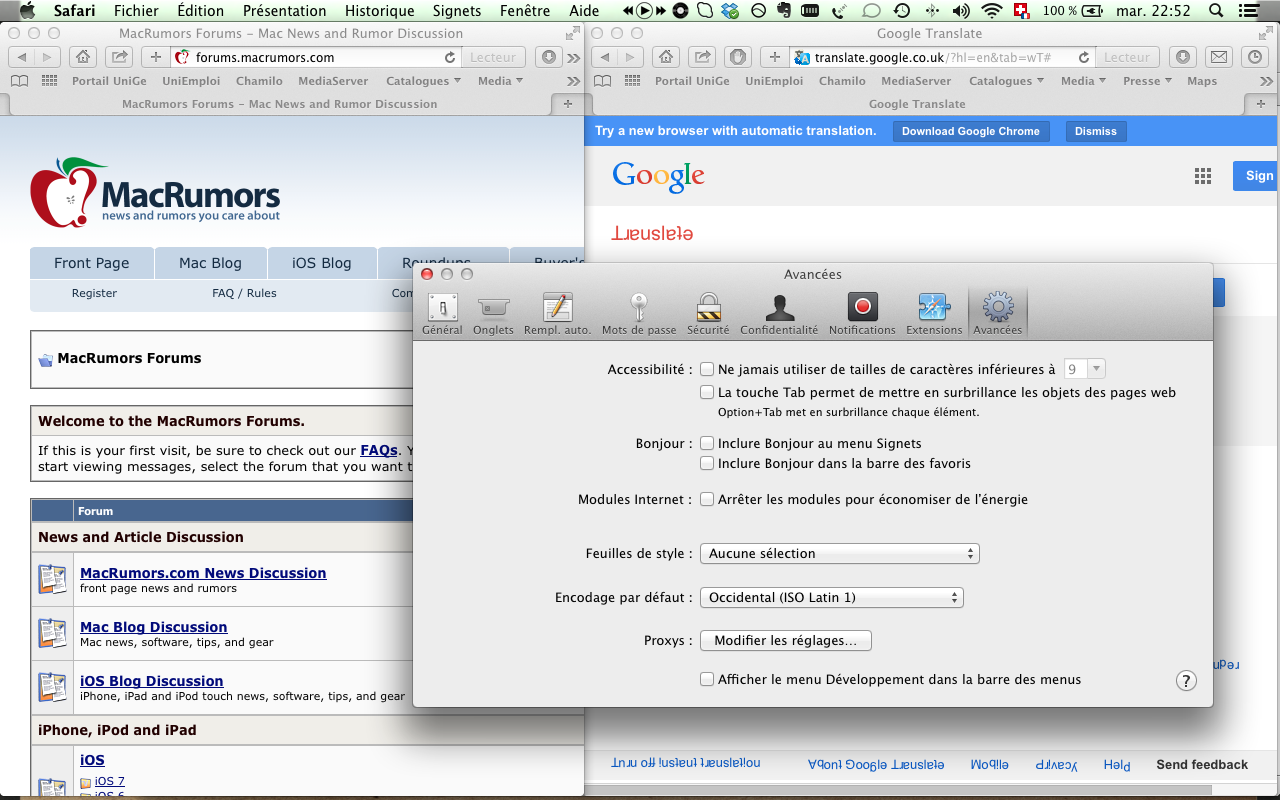Enable minimum font size checkbox
The height and width of the screenshot is (800, 1280).
(x=707, y=369)
